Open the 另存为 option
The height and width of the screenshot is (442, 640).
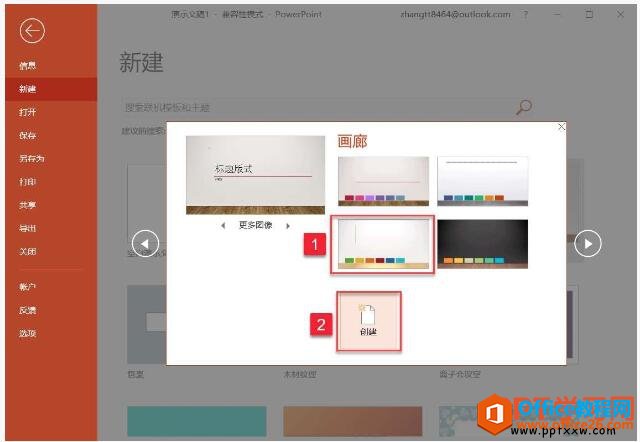click(x=31, y=158)
